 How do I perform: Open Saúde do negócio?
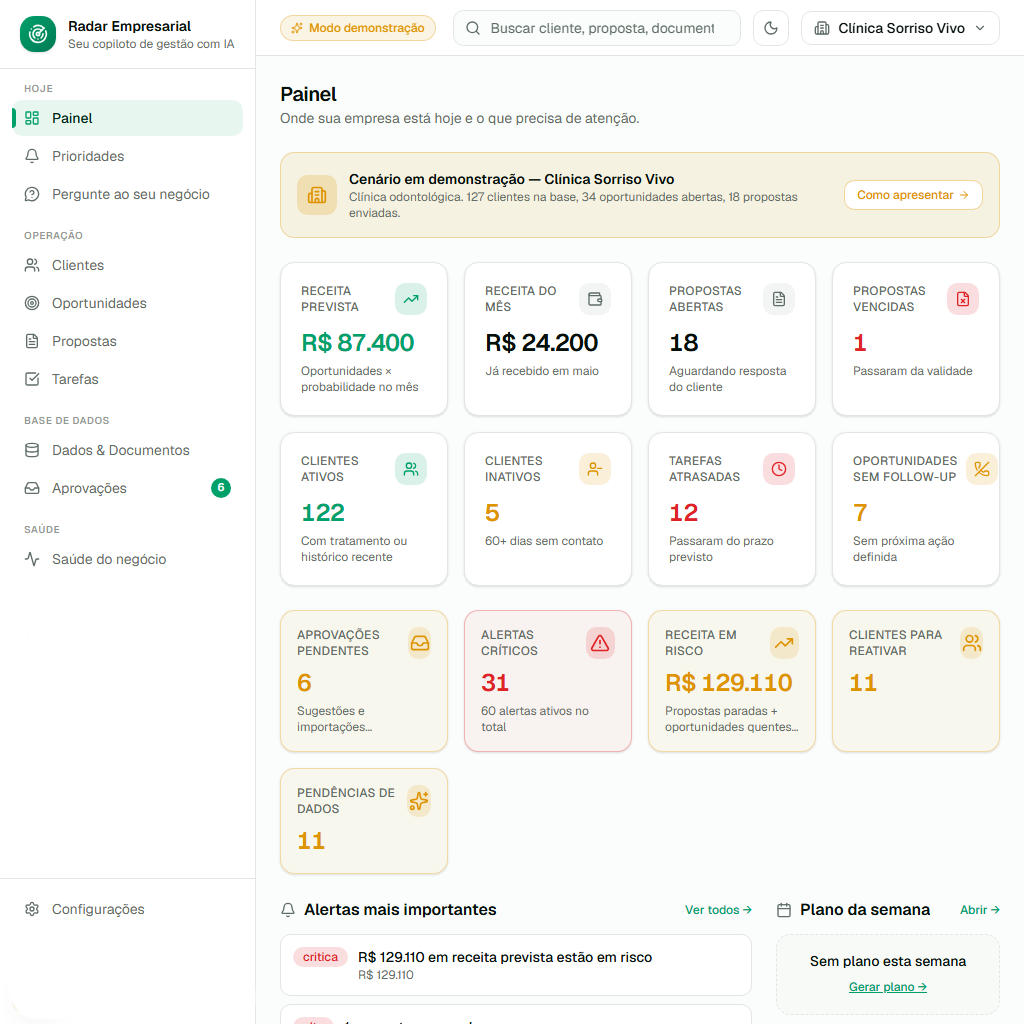pos(127,559)
